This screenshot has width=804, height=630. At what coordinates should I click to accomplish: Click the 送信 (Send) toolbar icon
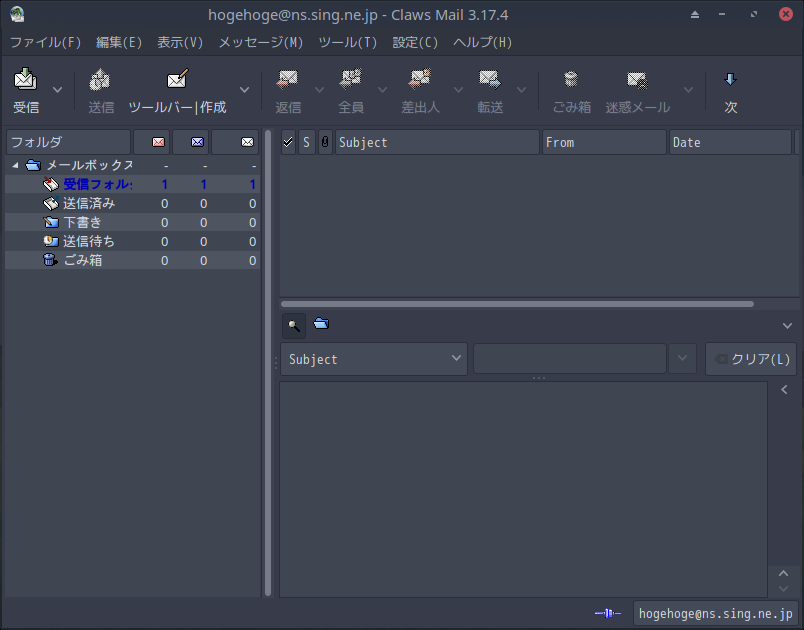(x=100, y=79)
